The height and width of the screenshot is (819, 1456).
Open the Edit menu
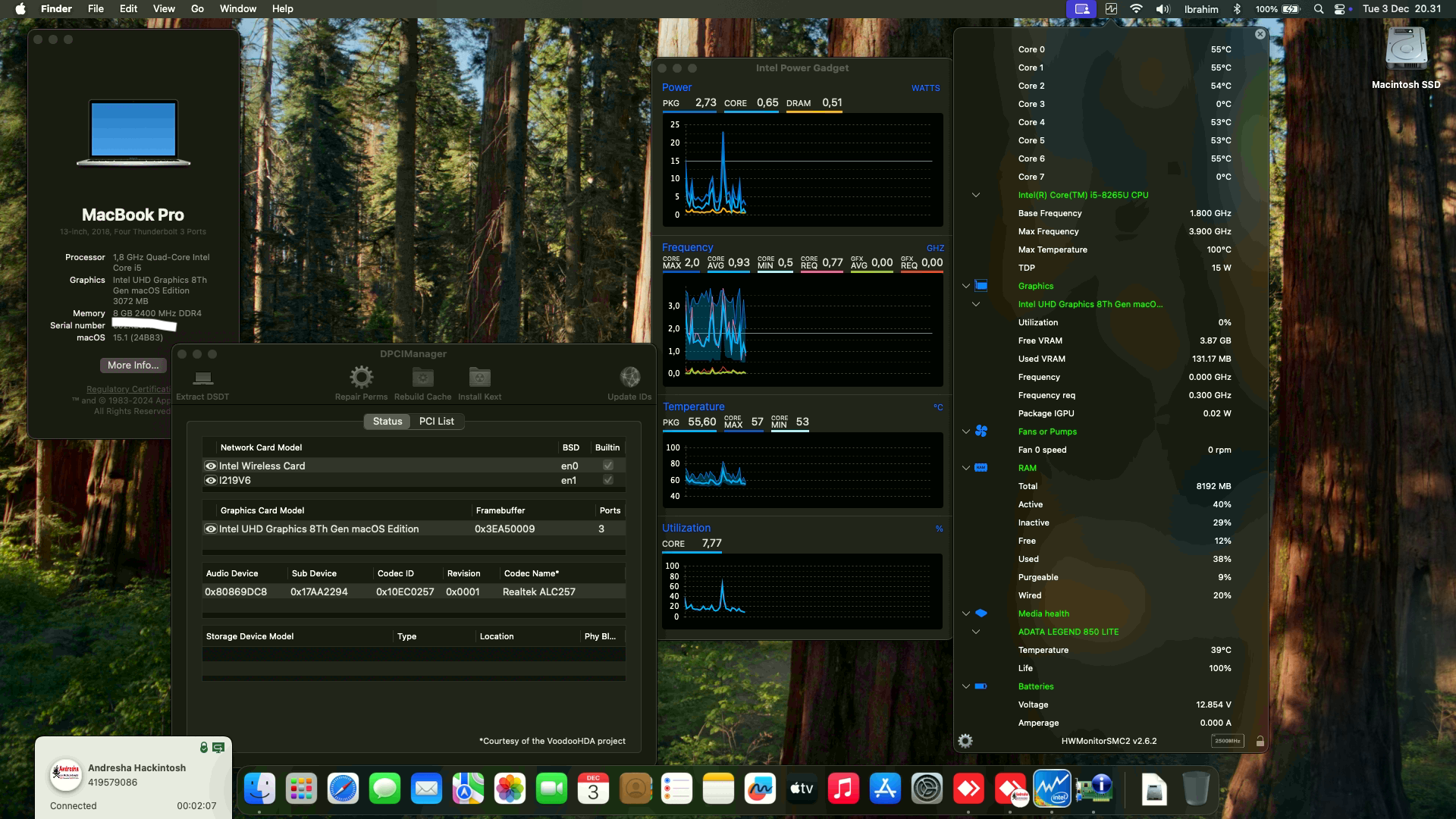128,8
